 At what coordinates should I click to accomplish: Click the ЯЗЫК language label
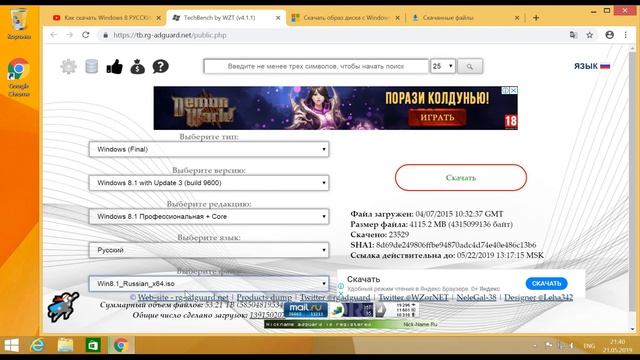click(x=586, y=66)
